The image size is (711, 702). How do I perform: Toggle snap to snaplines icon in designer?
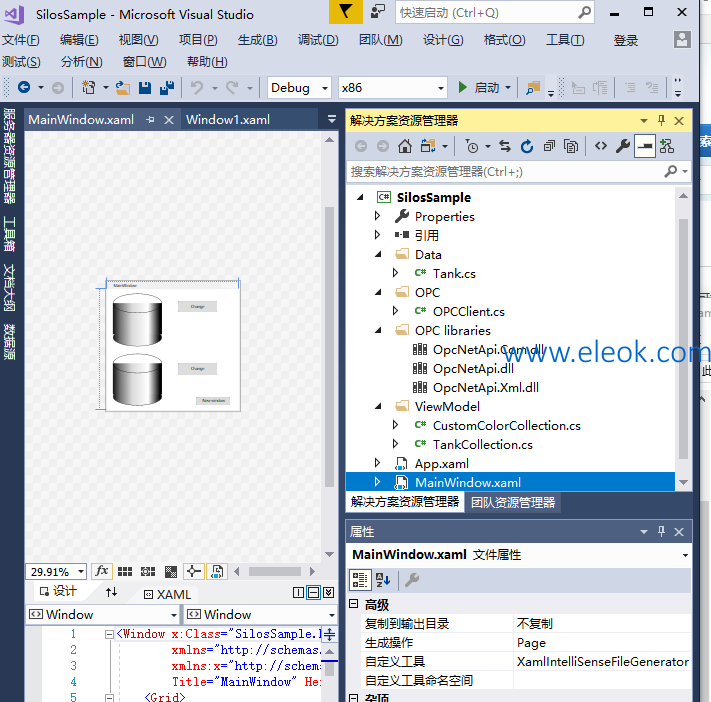point(194,571)
